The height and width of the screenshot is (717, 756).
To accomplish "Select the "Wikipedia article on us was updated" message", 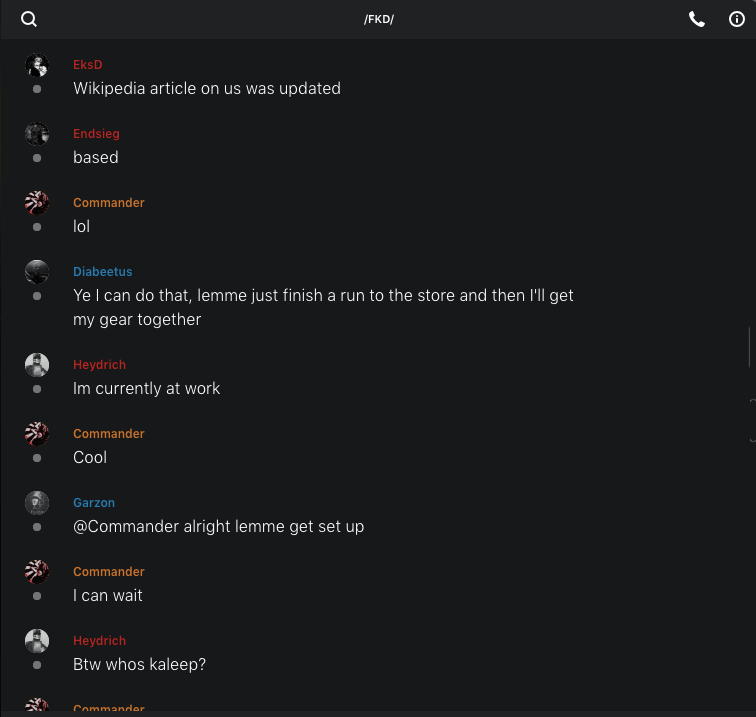I will click(x=207, y=88).
